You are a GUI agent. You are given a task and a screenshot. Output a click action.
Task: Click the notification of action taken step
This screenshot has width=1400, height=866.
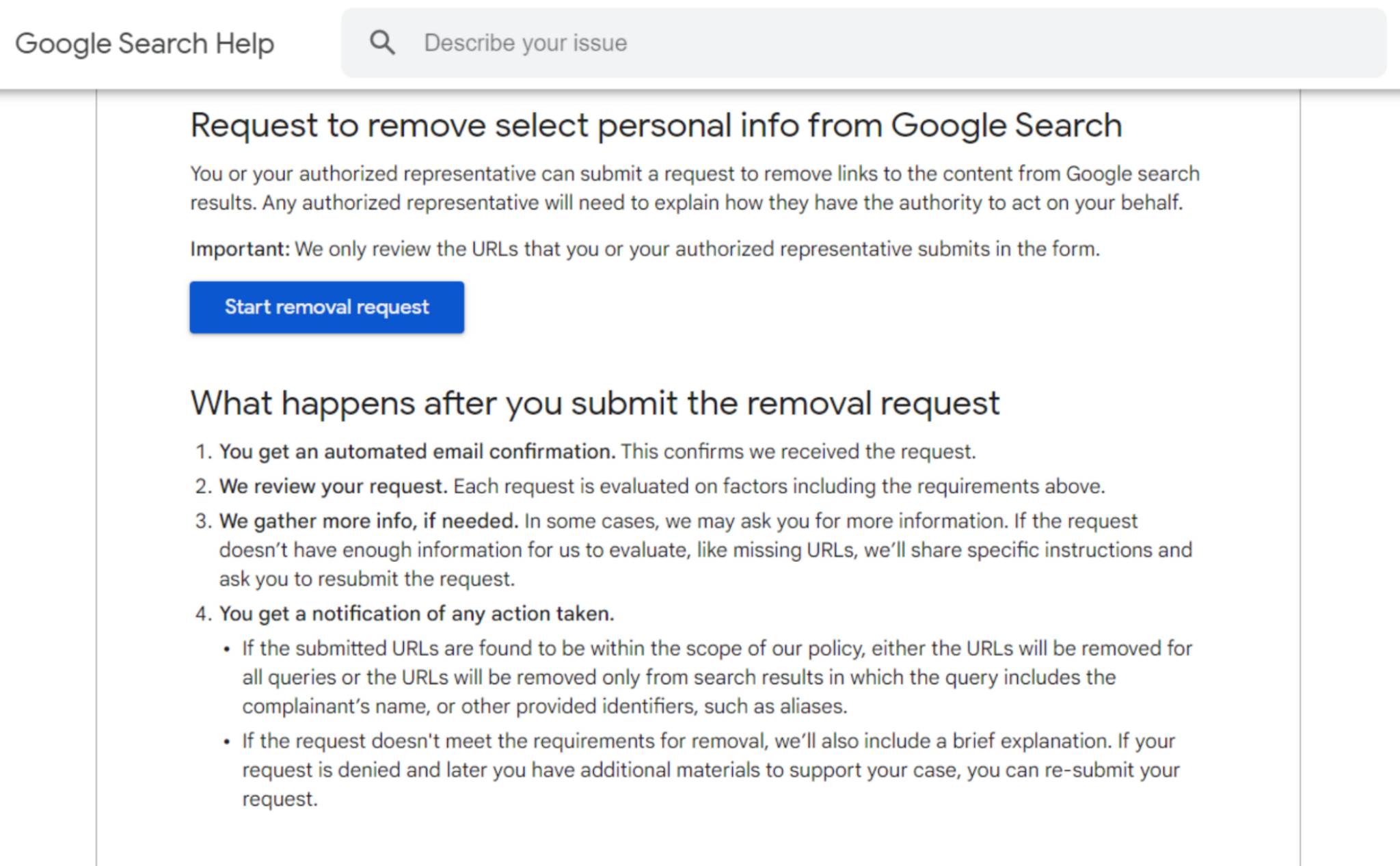tap(417, 613)
